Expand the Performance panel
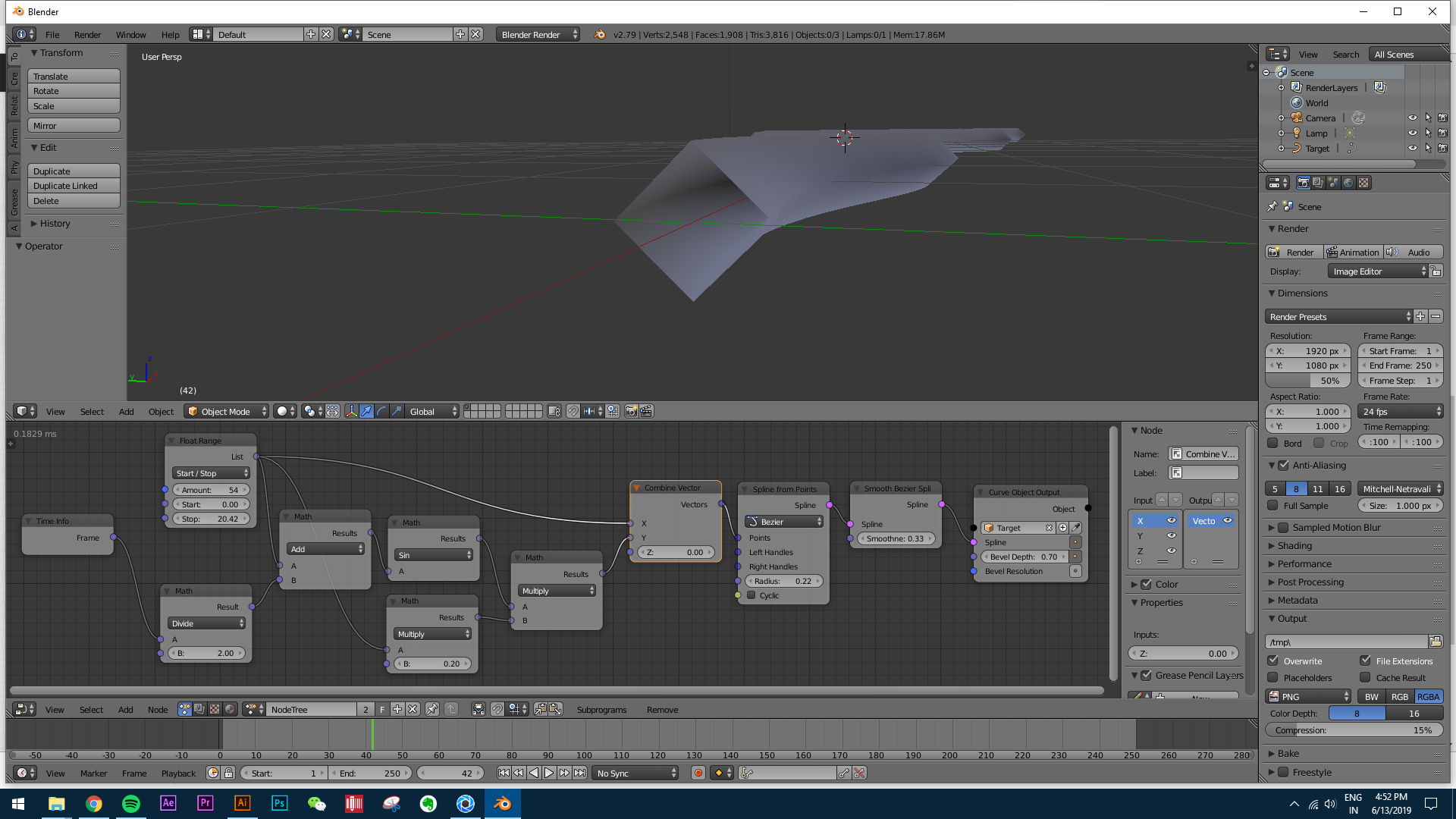Image resolution: width=1456 pixels, height=819 pixels. (x=1304, y=564)
